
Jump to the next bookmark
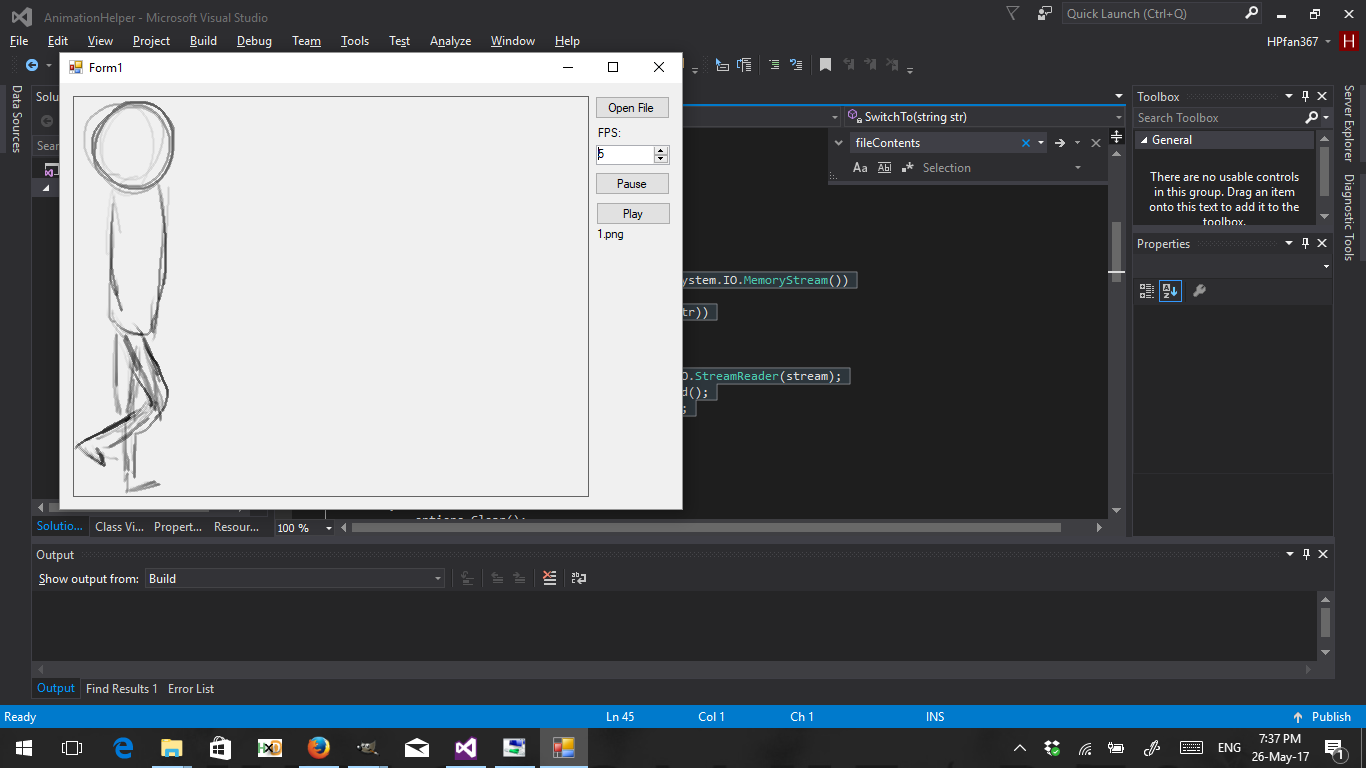pos(871,64)
